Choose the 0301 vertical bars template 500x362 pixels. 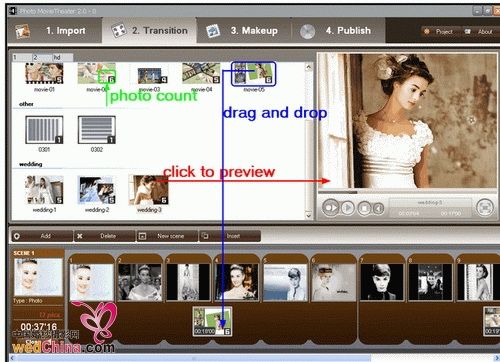click(44, 130)
